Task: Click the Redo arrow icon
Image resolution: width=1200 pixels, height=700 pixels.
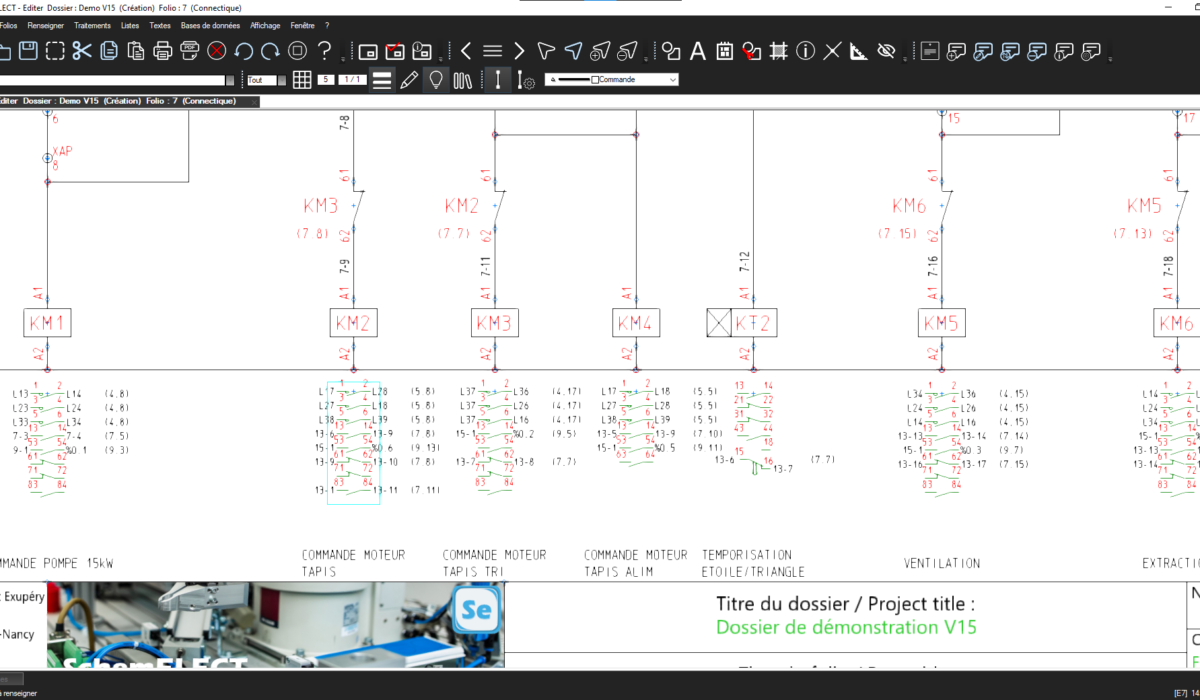Action: 270,50
